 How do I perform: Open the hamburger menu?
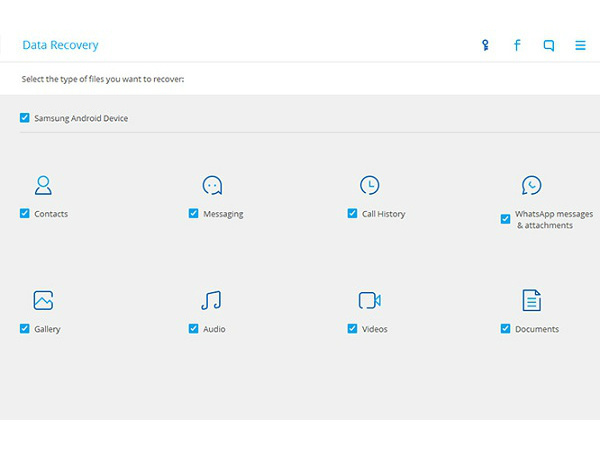point(580,45)
